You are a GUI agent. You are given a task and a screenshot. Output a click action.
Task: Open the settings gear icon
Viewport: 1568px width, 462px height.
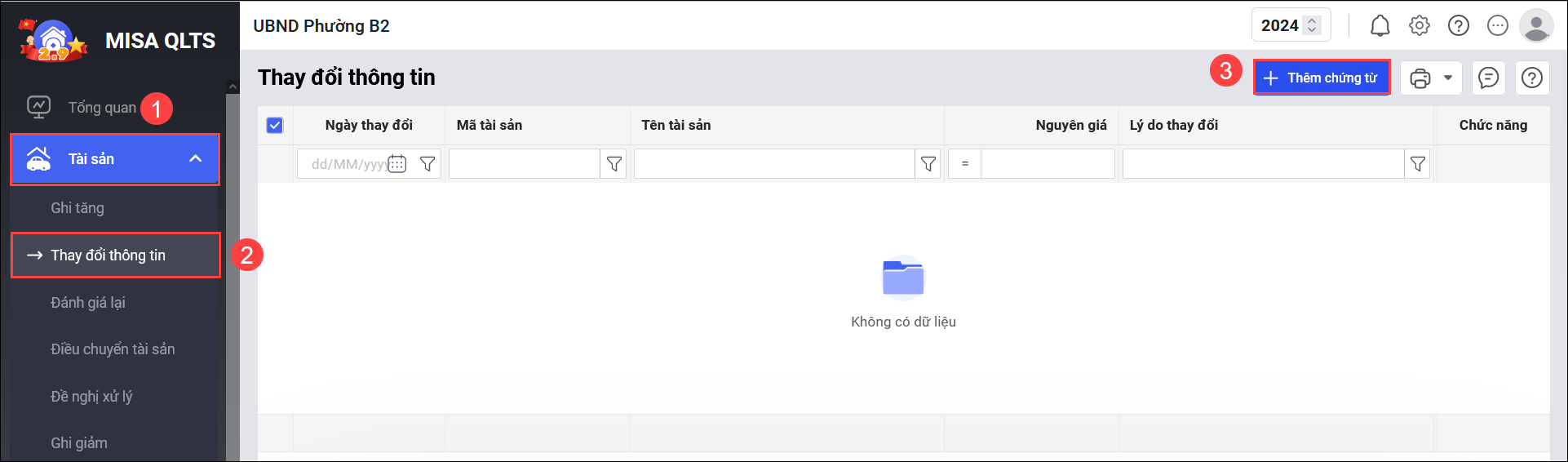[x=1420, y=26]
